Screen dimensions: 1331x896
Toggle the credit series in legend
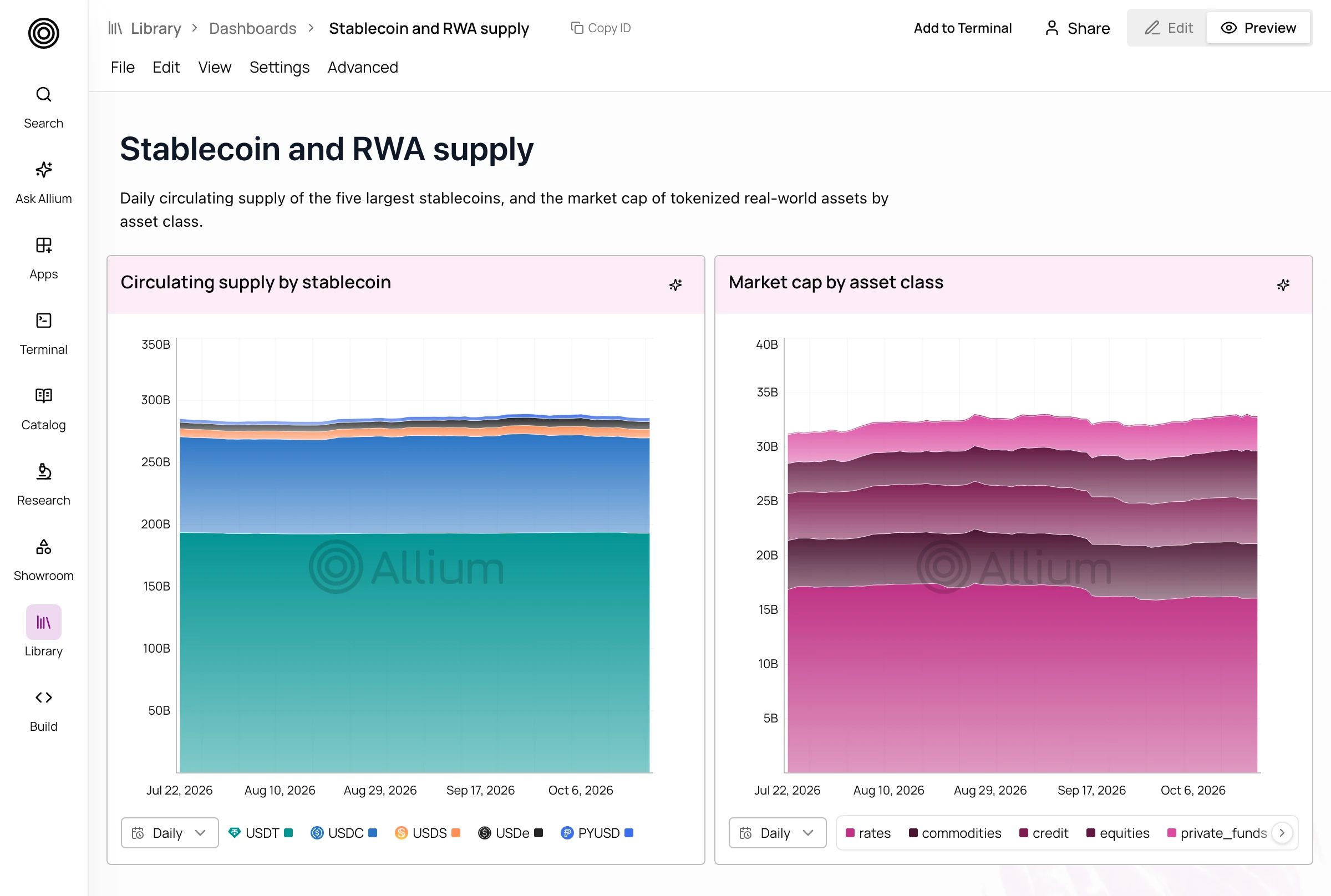[1044, 833]
